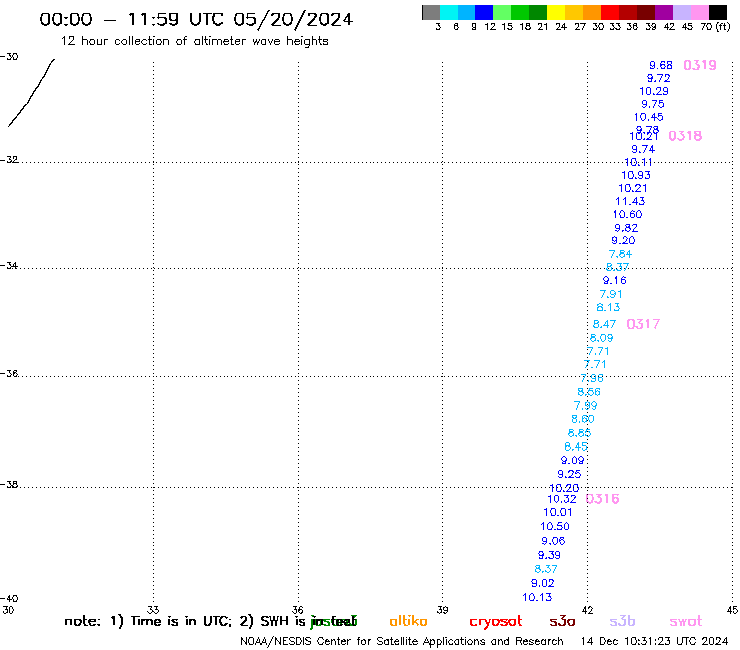Viewport: 740px width, 650px height.
Task: Click the subtitle '12 hour collection of altimeter wave heights'
Action: pos(194,41)
